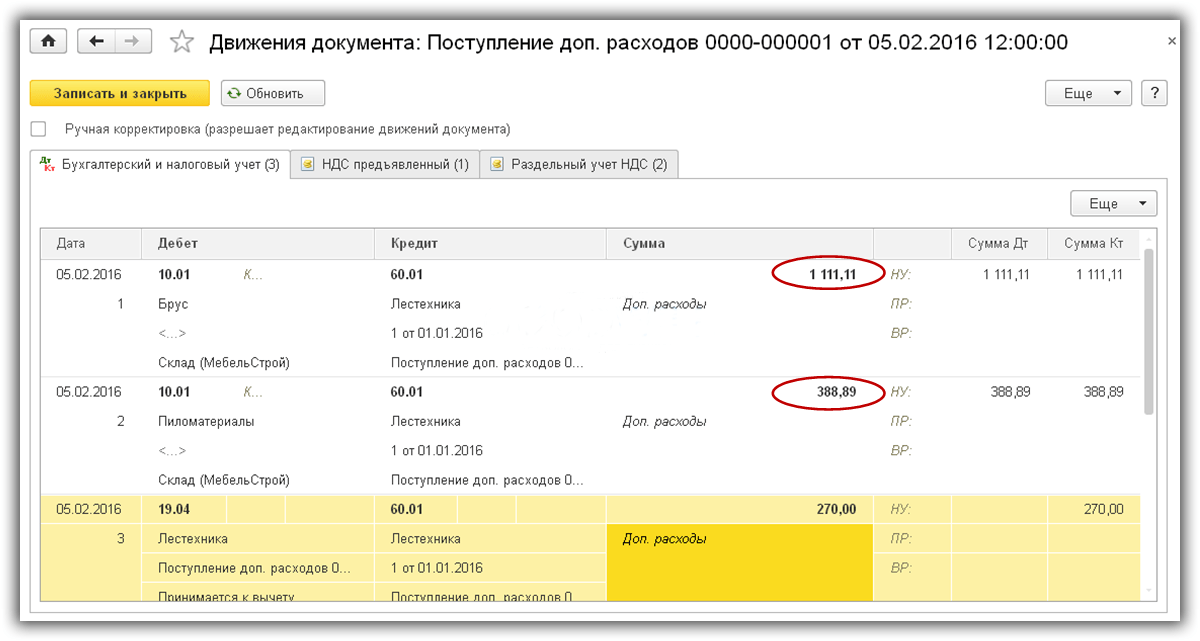Image resolution: width=1200 pixels, height=641 pixels.
Task: Go back with the left arrow
Action: pos(96,41)
